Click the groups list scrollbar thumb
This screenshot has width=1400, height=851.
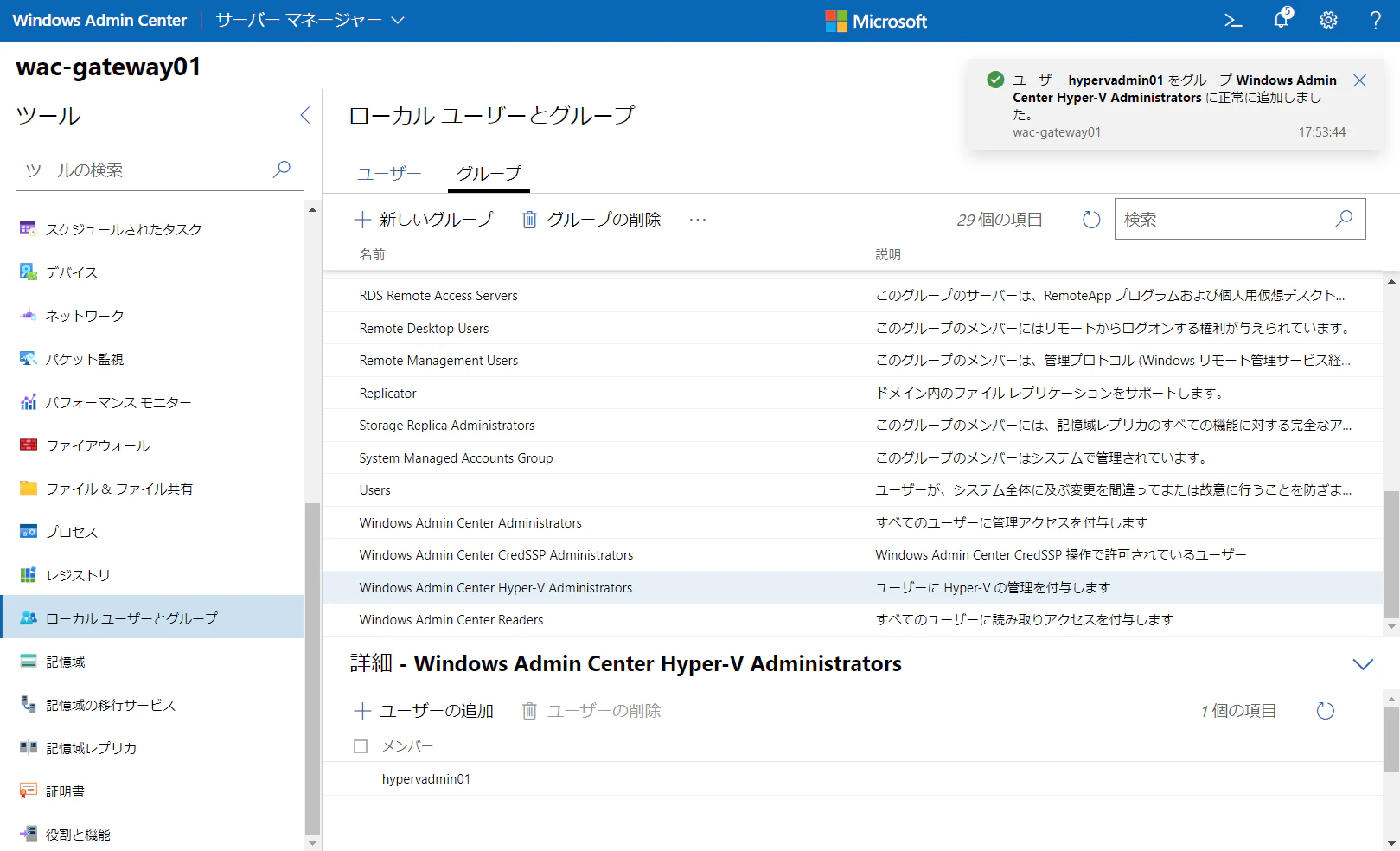1391,554
